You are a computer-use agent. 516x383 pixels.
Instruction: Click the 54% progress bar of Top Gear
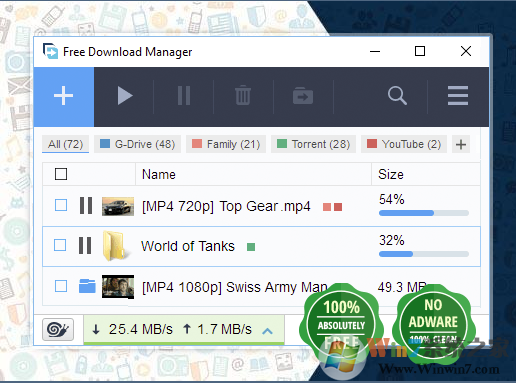pyautogui.click(x=424, y=213)
